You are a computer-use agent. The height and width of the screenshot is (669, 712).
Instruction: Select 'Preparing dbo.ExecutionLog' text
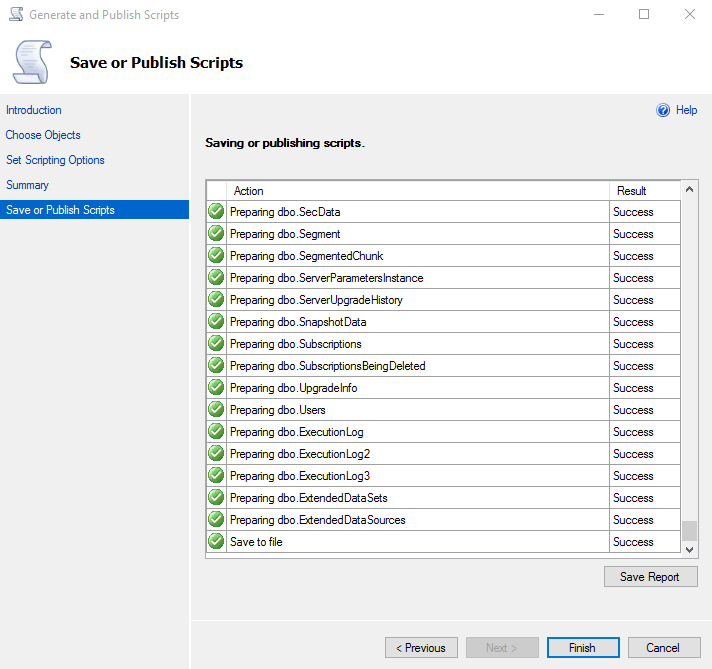[x=297, y=432]
